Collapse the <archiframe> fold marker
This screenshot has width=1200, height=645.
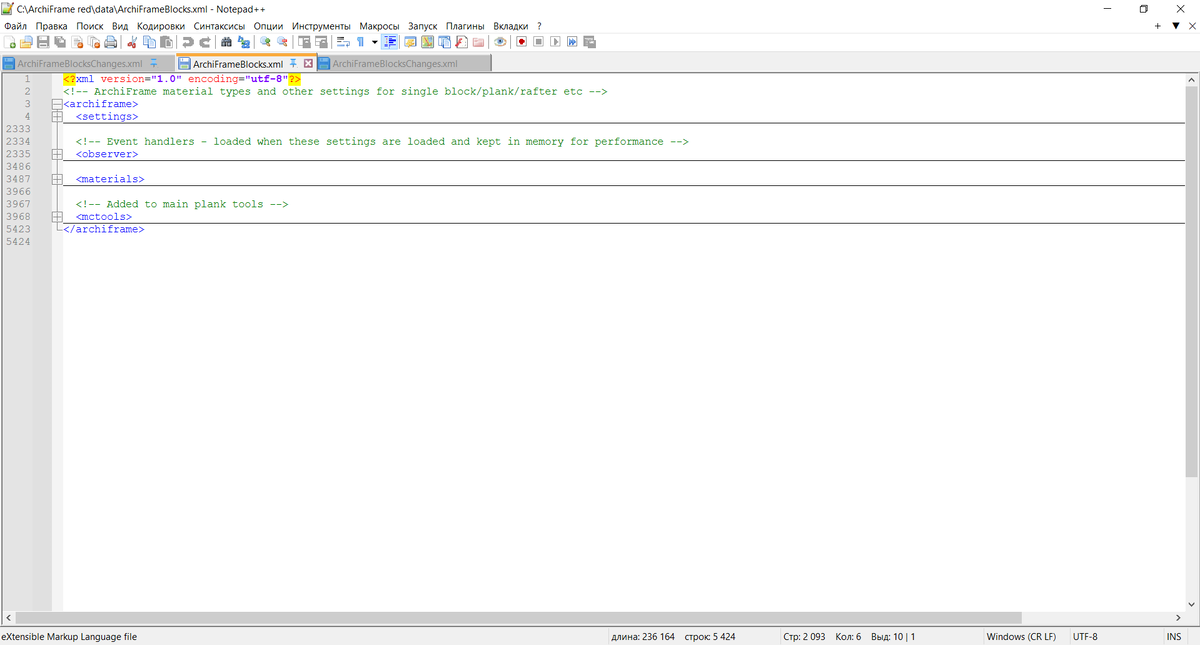click(57, 104)
